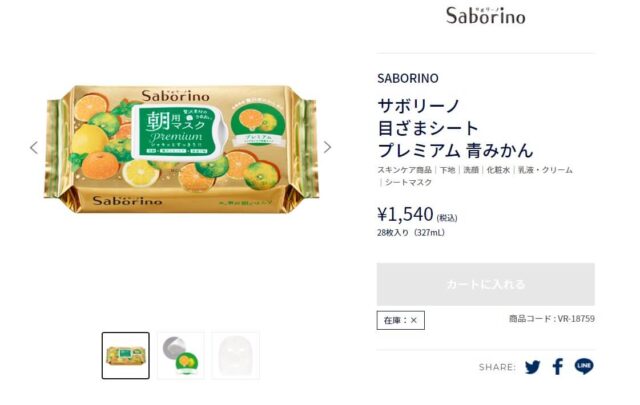
Task: Share product via LINE icon
Action: pos(584,366)
